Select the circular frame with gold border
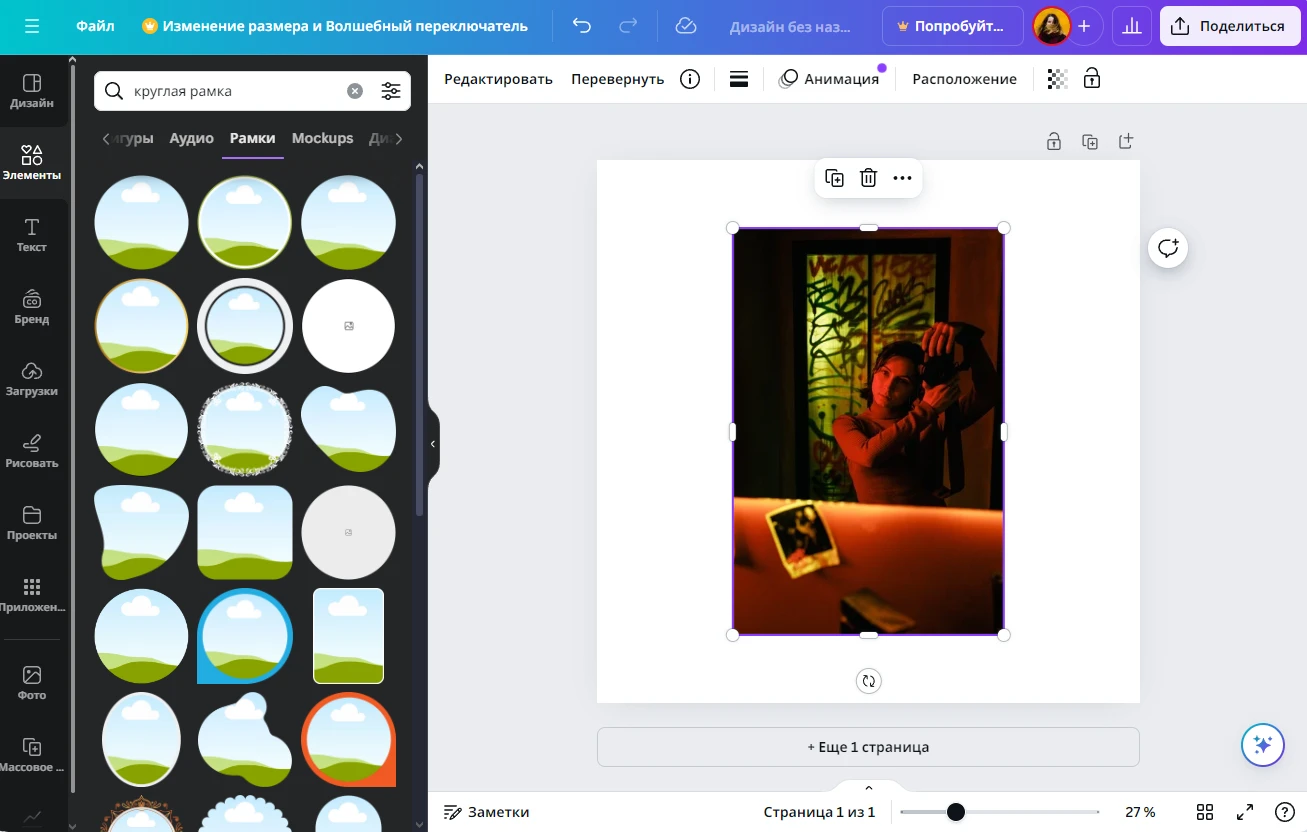Screen dimensions: 1307x832 pos(141,326)
